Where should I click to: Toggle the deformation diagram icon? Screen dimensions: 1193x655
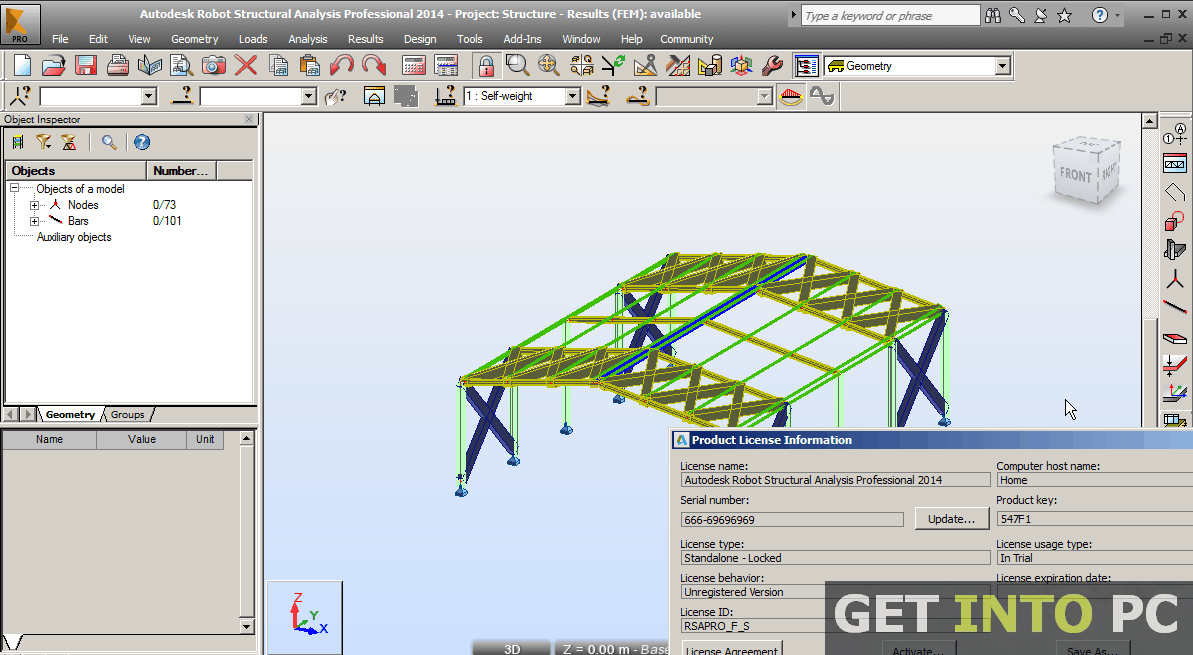(791, 97)
